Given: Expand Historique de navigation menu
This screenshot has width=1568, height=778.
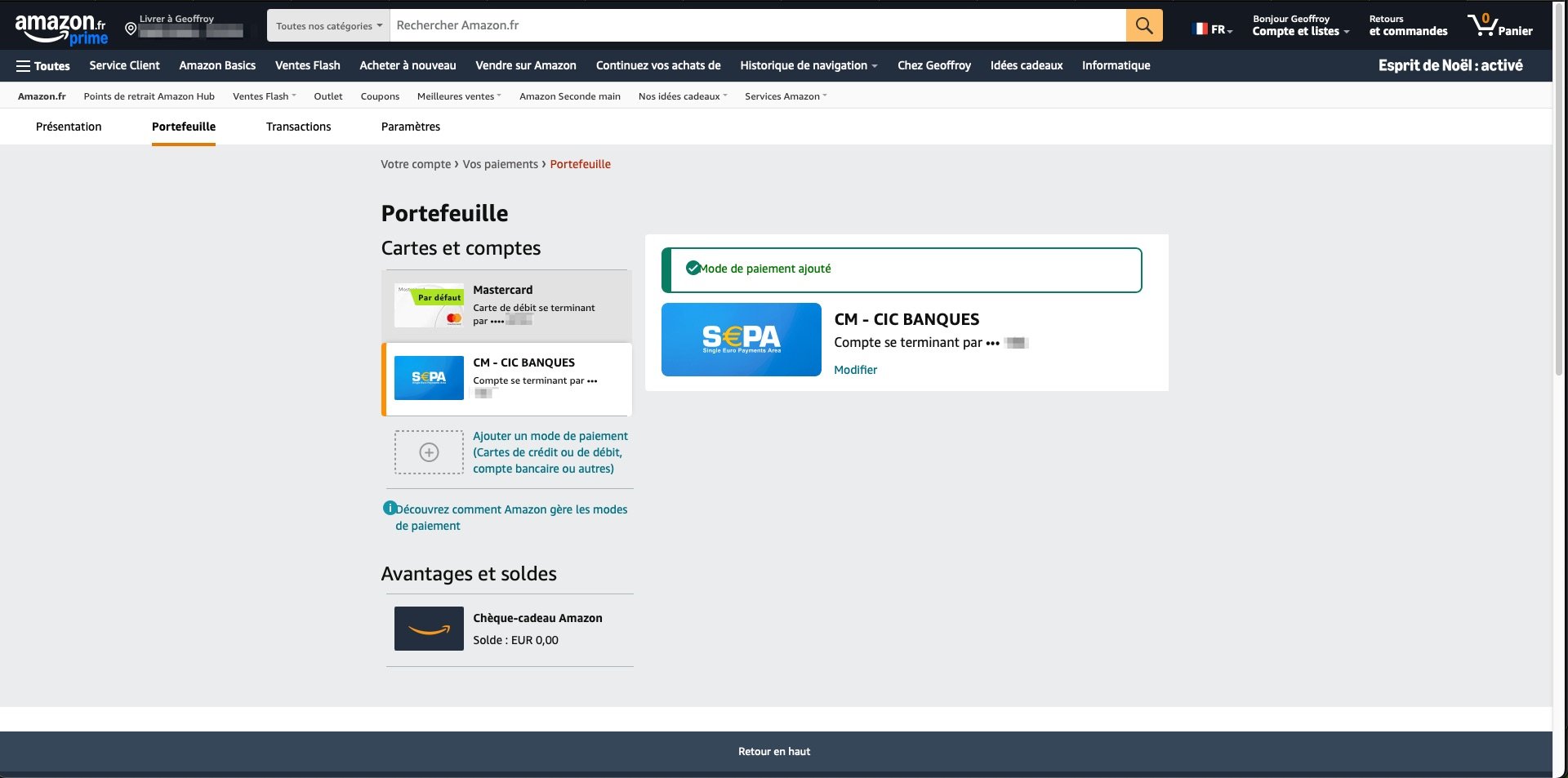Looking at the screenshot, I should point(808,65).
